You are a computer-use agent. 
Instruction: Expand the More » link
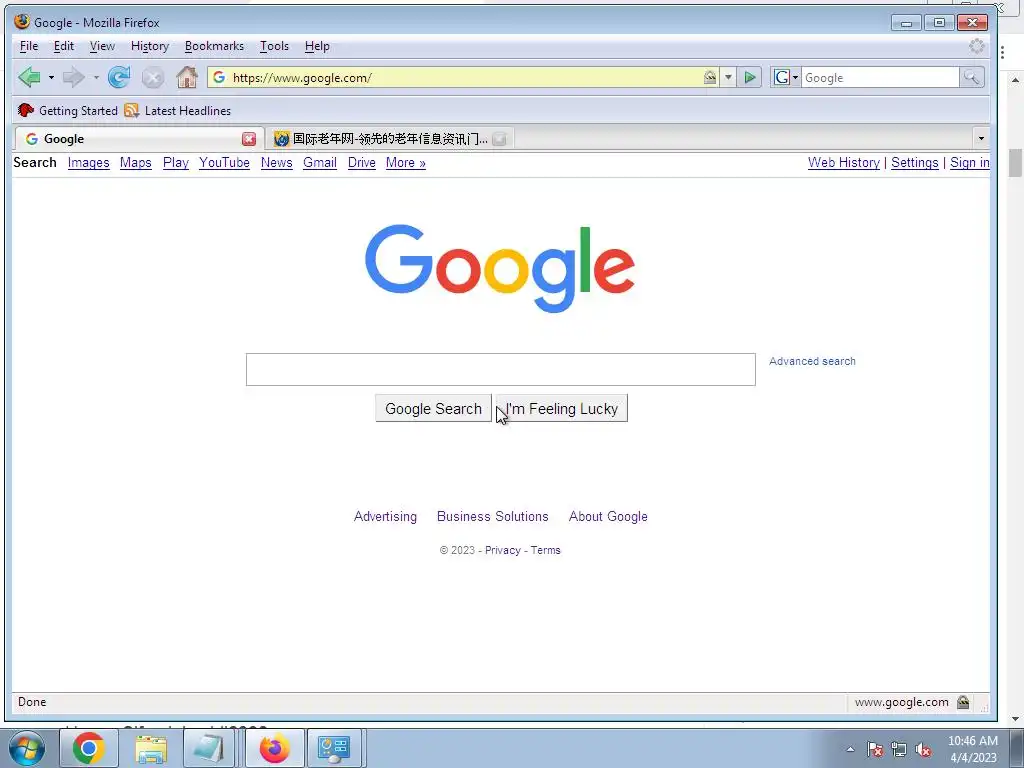coord(406,163)
